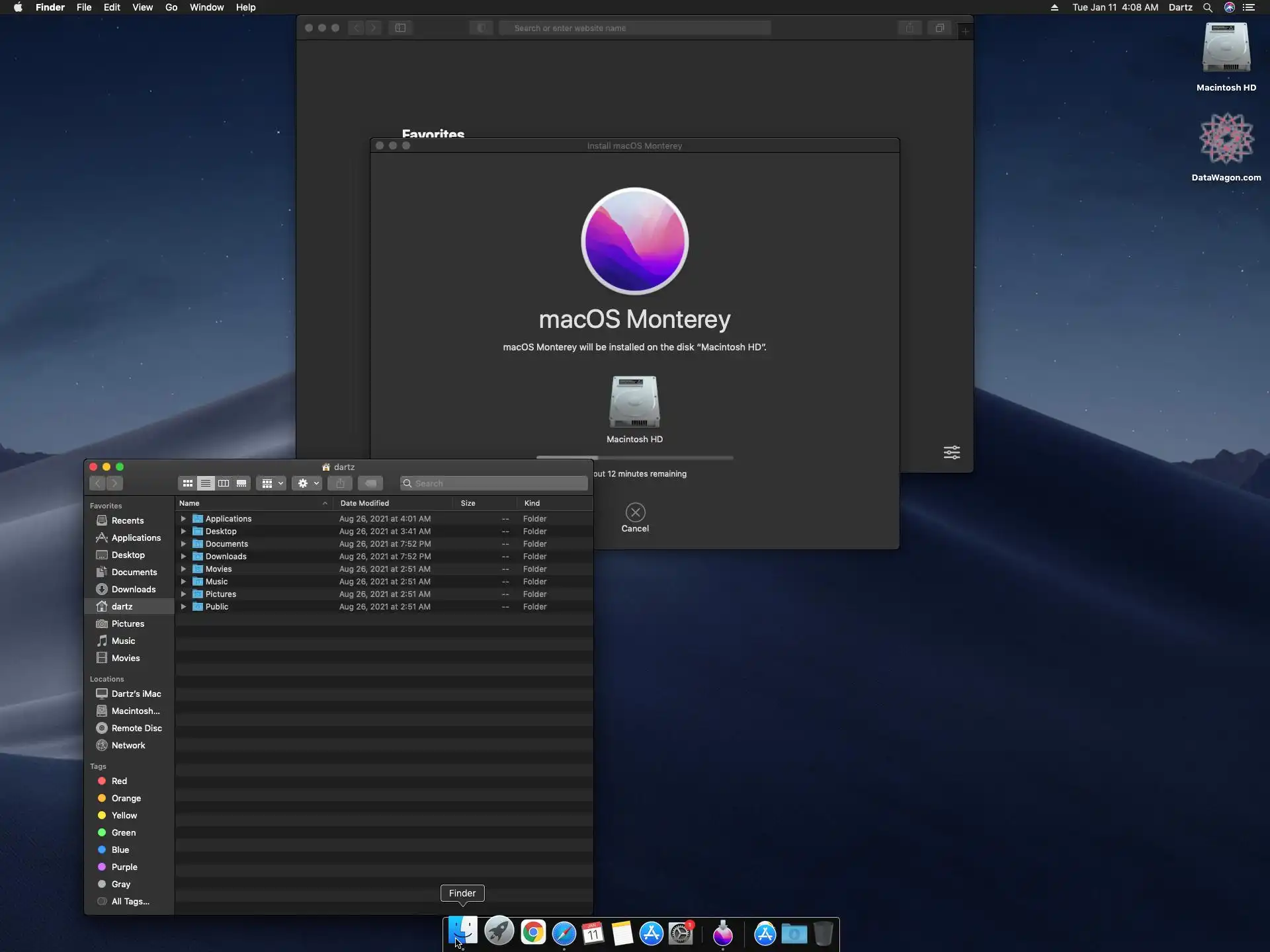Expand the Applications folder disclosure triangle
The height and width of the screenshot is (952, 1270).
click(x=183, y=519)
